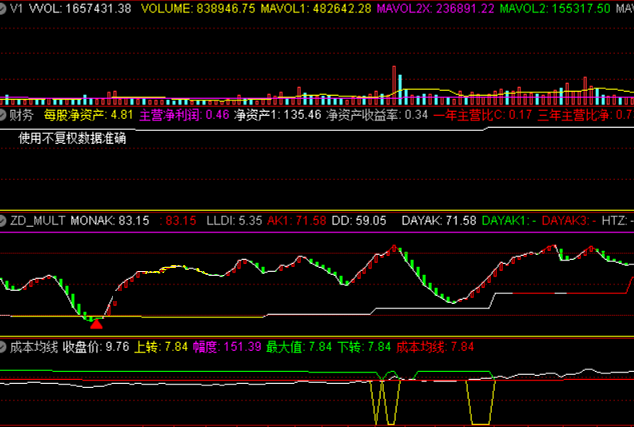Click the 净资产收益率: 0.34 value

pyautogui.click(x=377, y=115)
